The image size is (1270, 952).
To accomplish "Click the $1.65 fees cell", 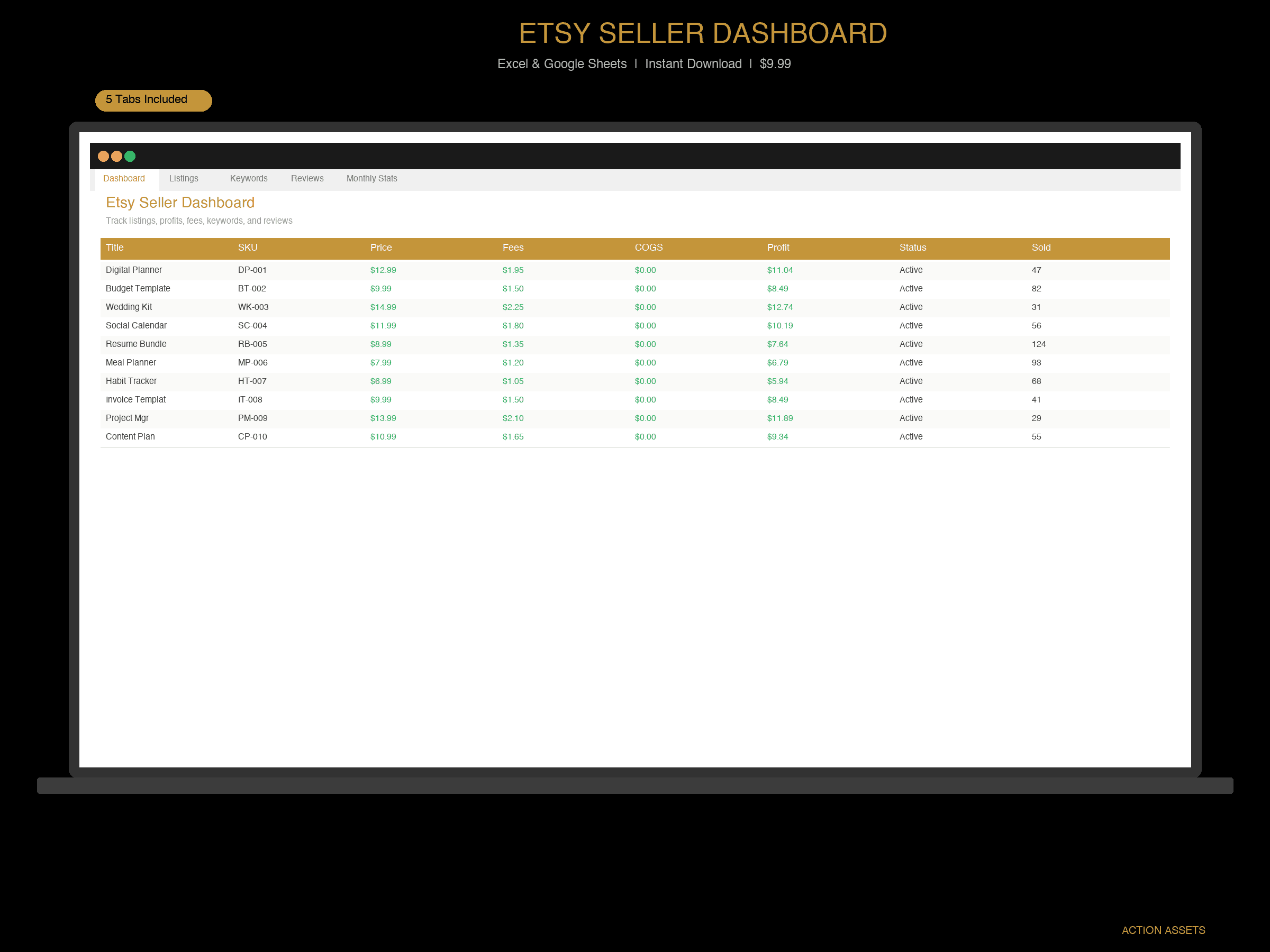I will tap(513, 436).
